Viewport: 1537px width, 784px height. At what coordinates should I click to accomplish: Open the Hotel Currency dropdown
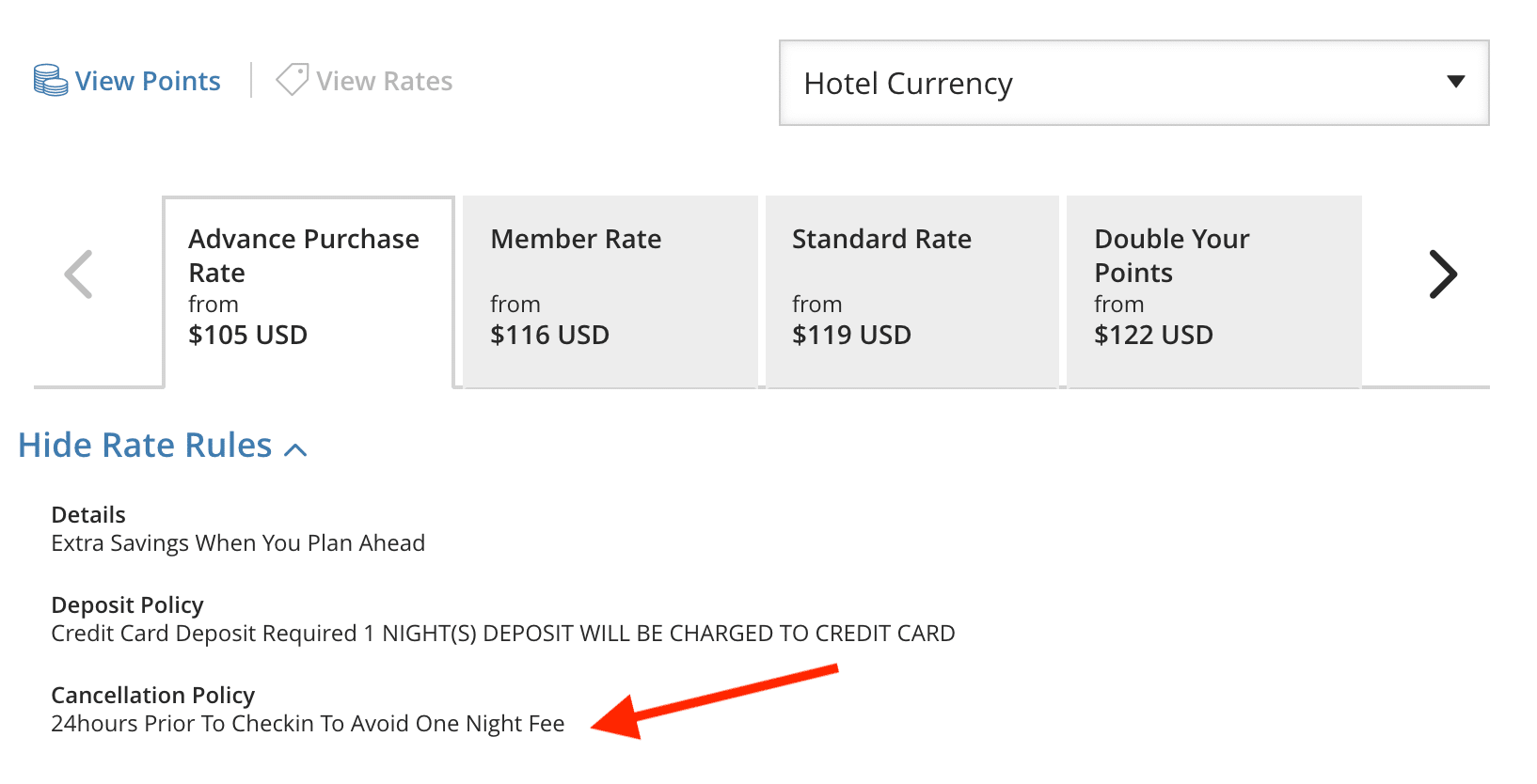point(1133,83)
